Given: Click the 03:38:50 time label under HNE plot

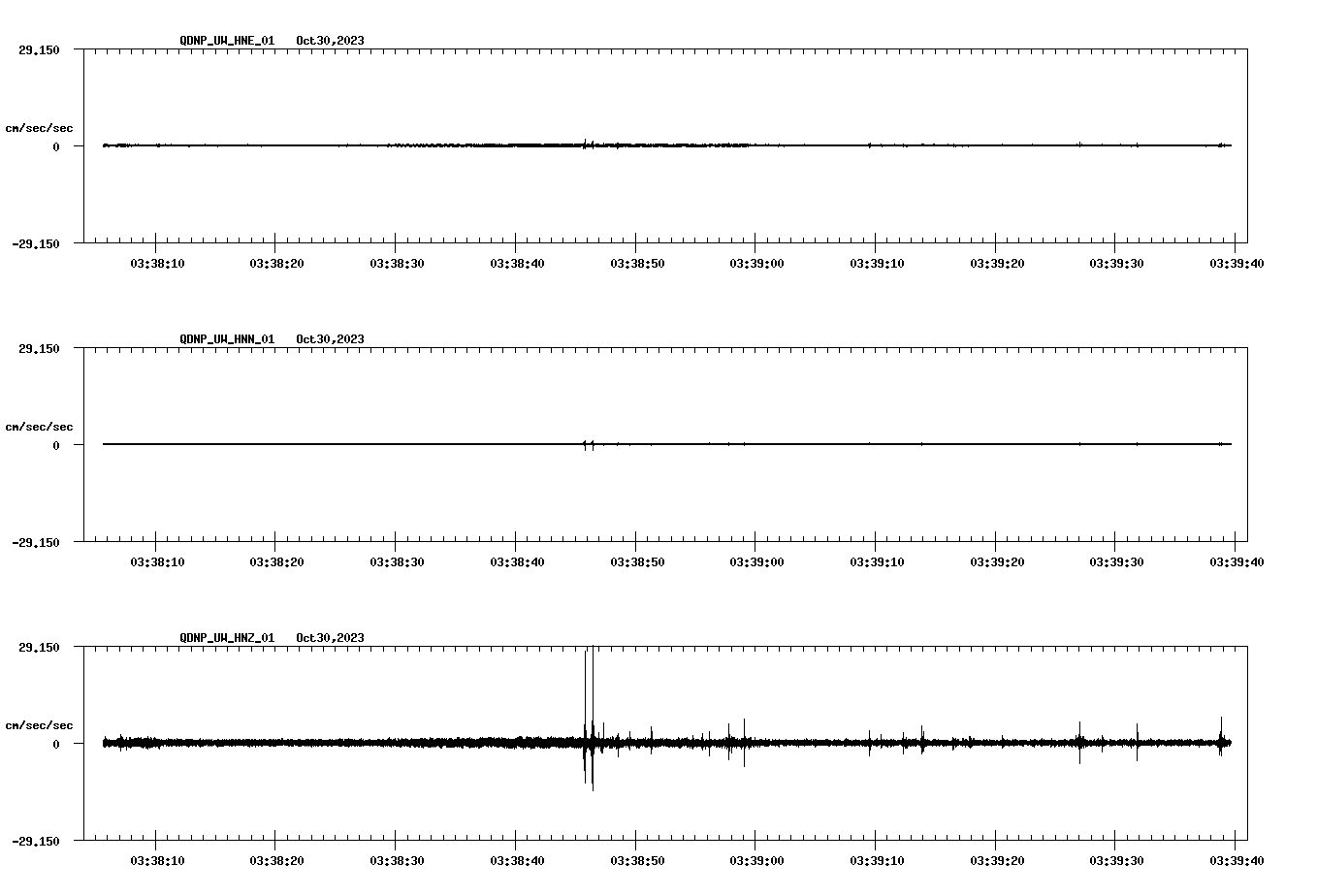Looking at the screenshot, I should (637, 263).
